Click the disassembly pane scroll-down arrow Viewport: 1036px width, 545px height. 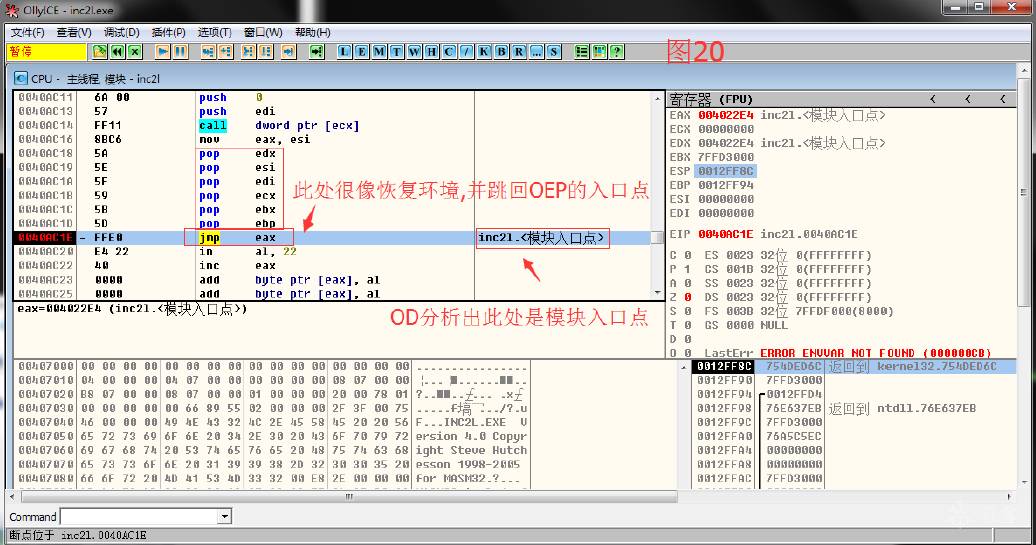[x=657, y=293]
